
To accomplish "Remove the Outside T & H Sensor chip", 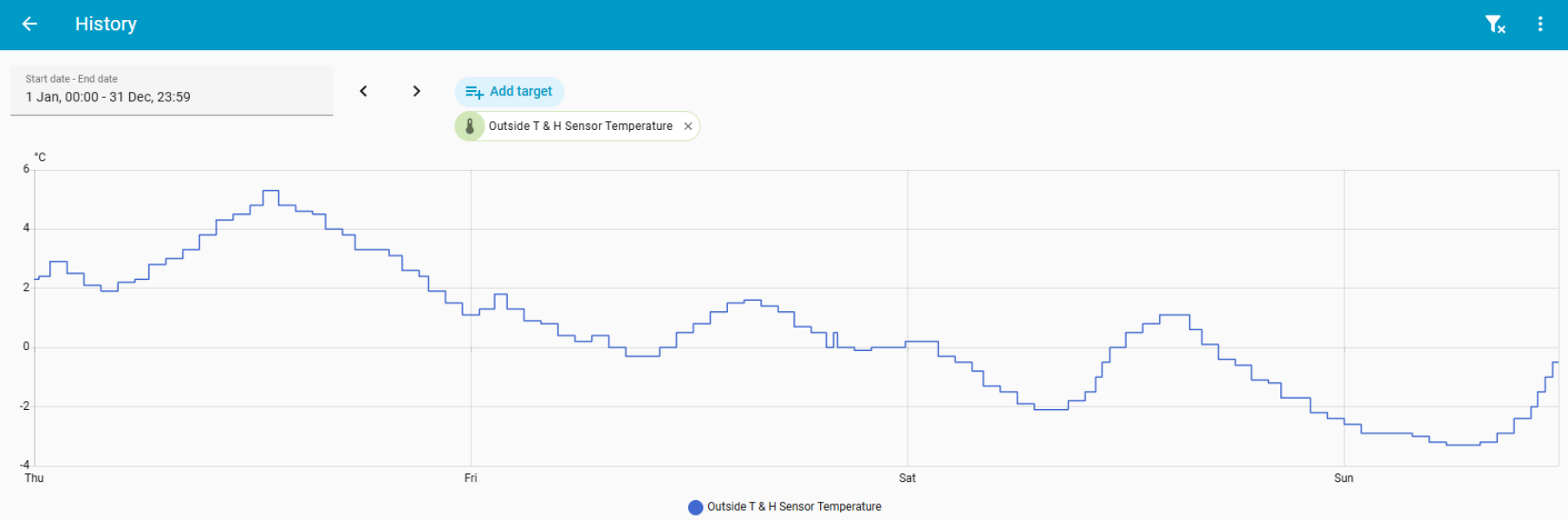I will pyautogui.click(x=688, y=127).
